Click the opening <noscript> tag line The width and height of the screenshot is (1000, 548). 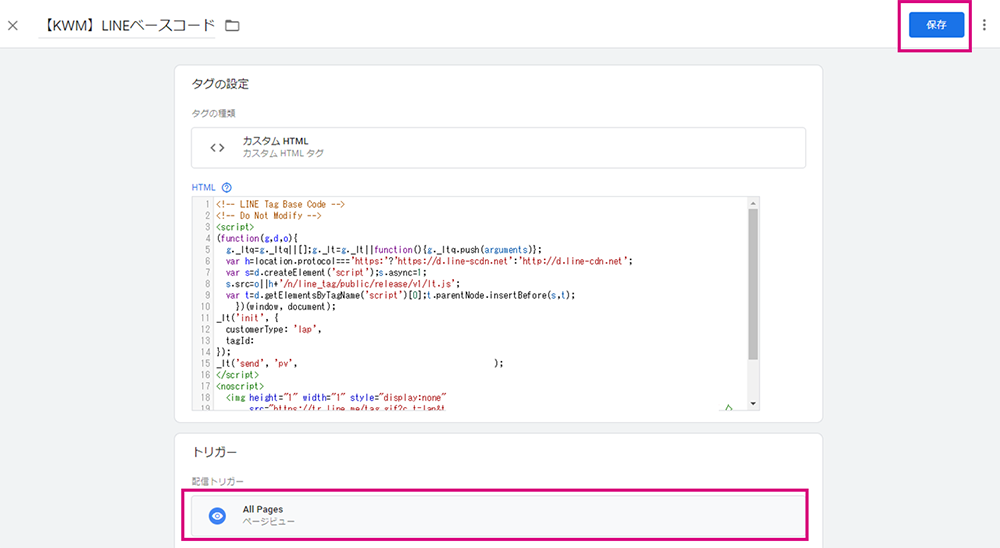tap(240, 386)
